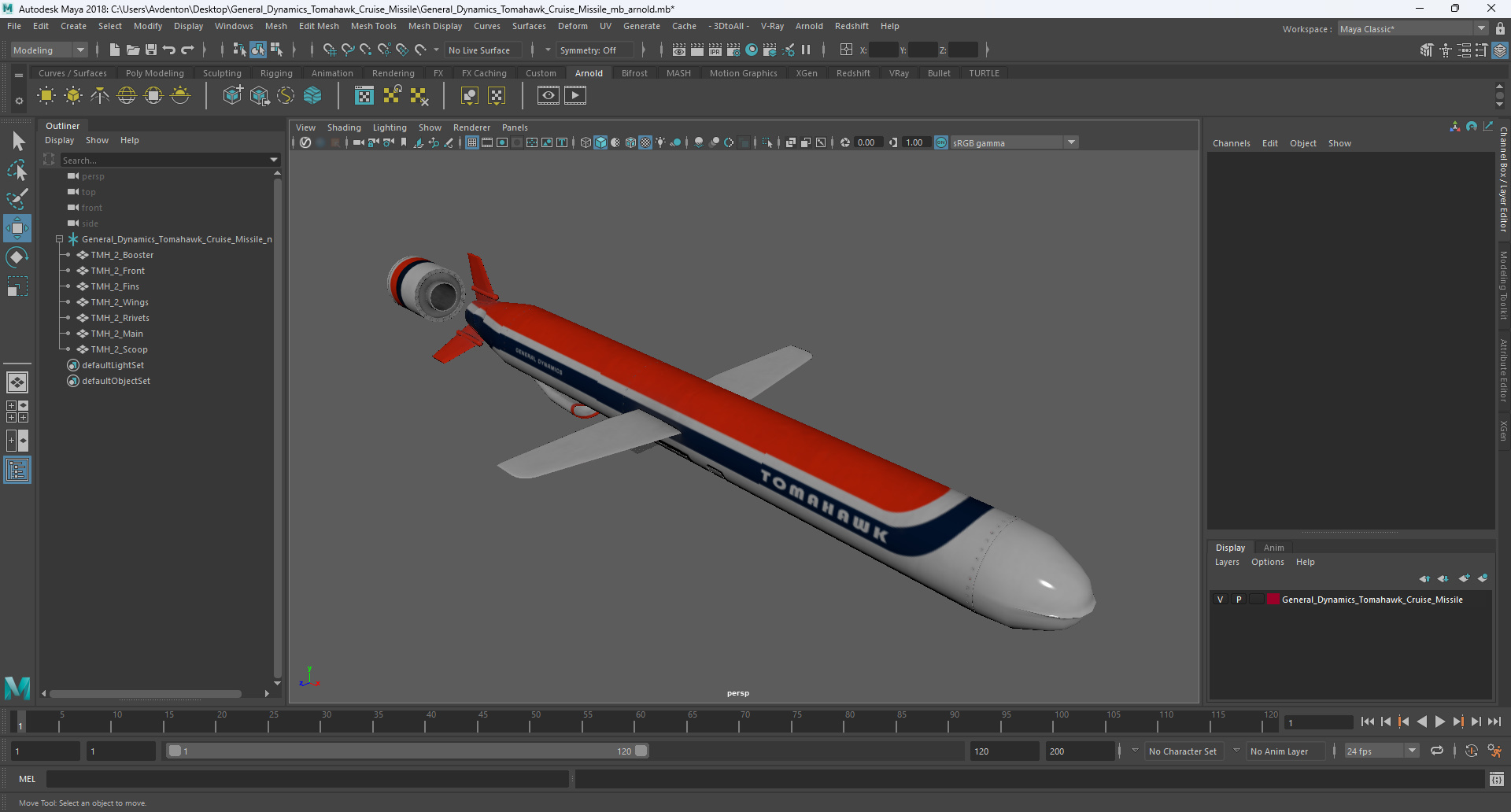Viewport: 1511px width, 812px height.
Task: Click the New Scene icon
Action: (x=115, y=50)
